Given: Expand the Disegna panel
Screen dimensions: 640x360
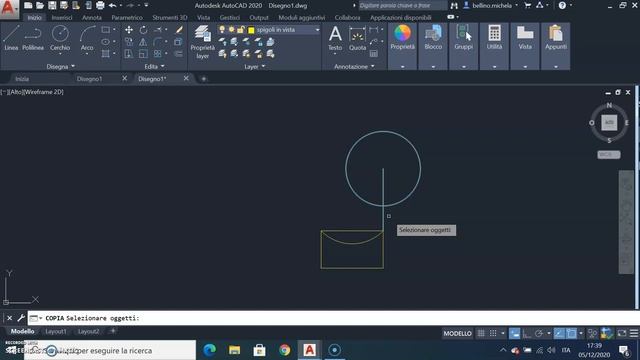Looking at the screenshot, I should 60,66.
